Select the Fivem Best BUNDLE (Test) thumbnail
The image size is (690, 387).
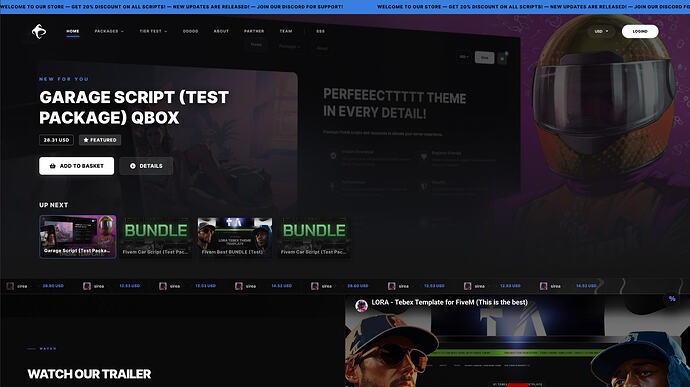[235, 237]
